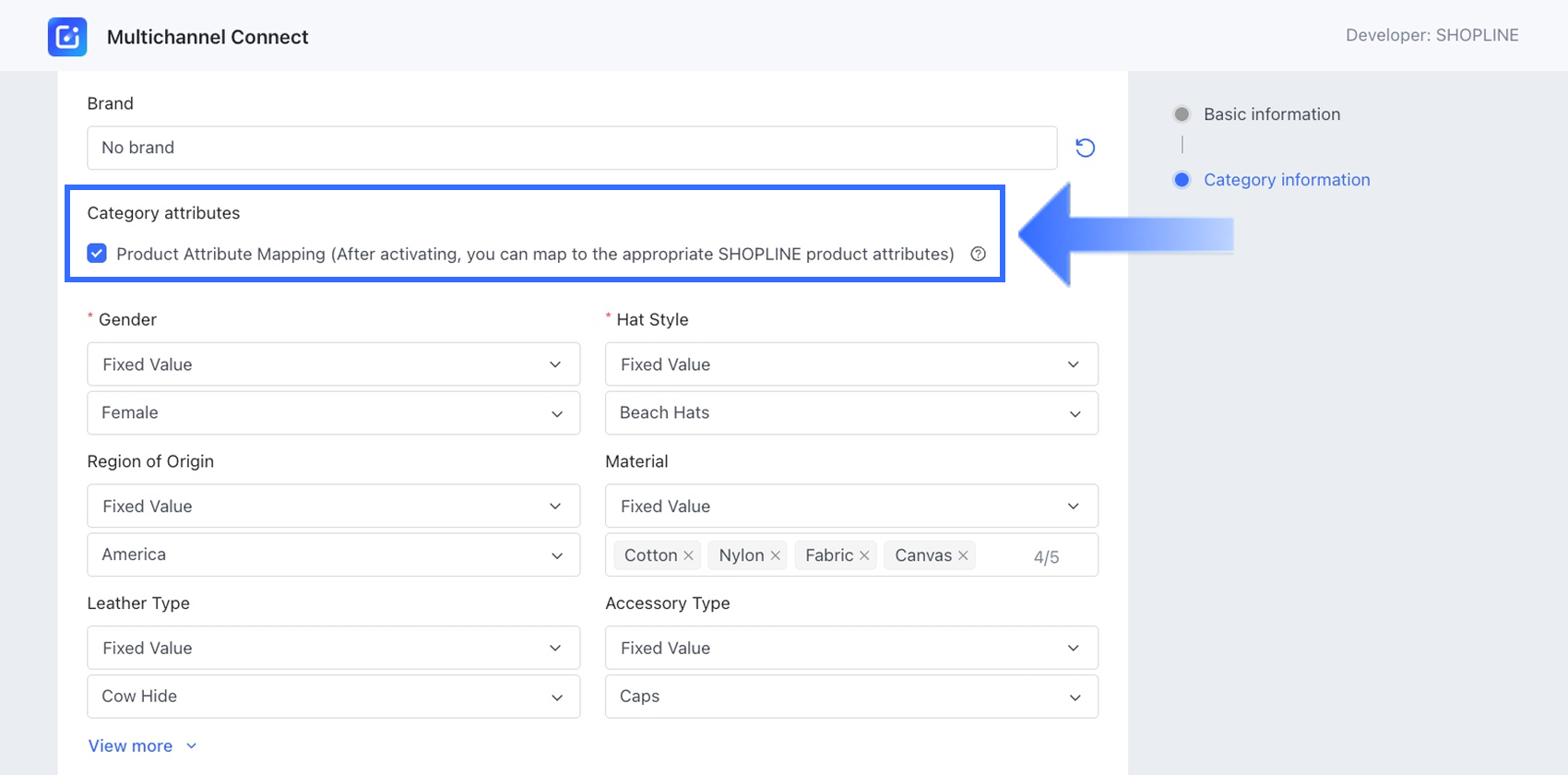The height and width of the screenshot is (775, 1568).
Task: Open help tooltip for Product Attribute Mapping
Action: tap(978, 254)
